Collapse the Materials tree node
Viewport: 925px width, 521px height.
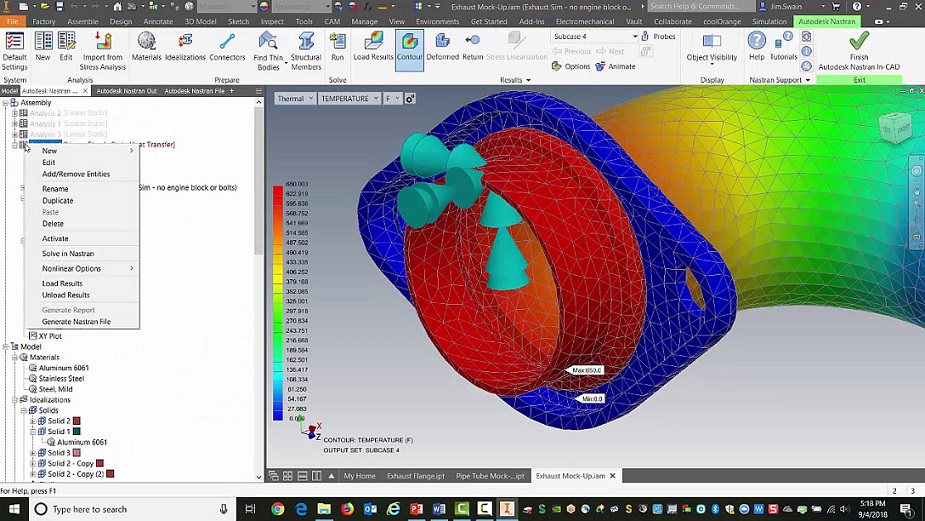click(15, 358)
